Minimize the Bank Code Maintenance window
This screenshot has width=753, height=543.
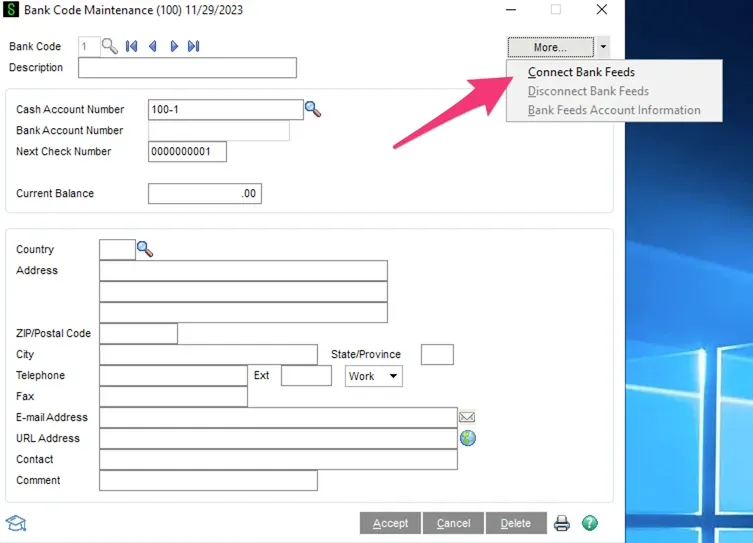point(511,10)
